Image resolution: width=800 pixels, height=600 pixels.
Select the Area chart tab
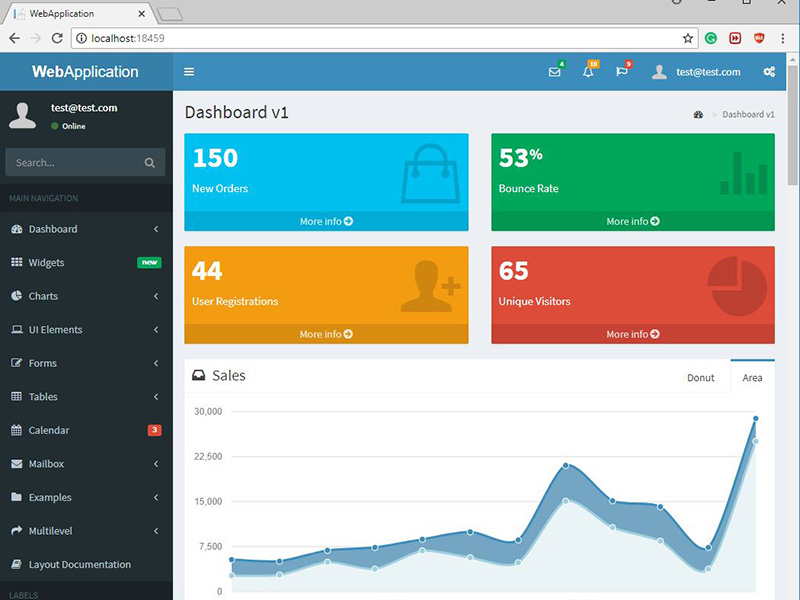[752, 378]
